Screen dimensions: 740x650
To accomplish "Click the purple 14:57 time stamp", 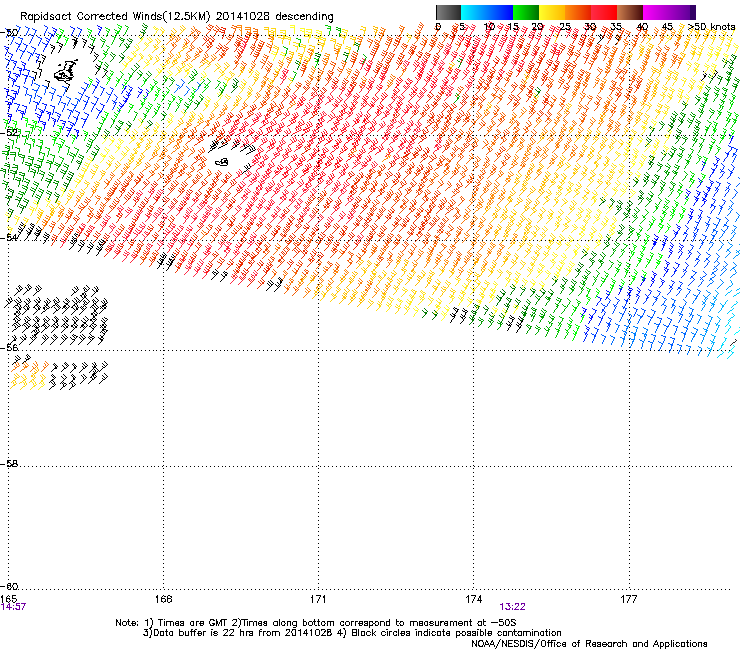I will click(x=13, y=607).
